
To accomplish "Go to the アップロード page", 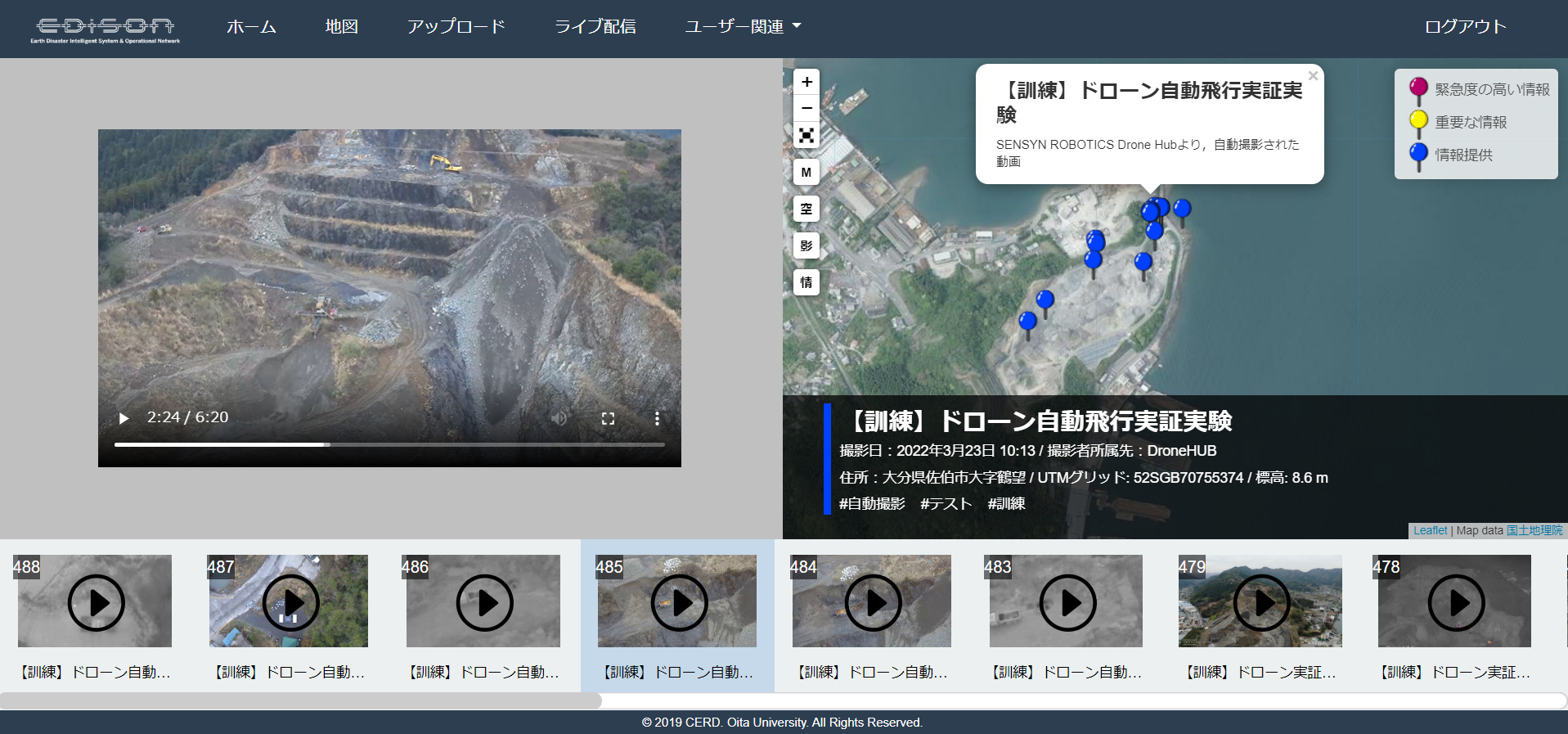I will coord(456,27).
